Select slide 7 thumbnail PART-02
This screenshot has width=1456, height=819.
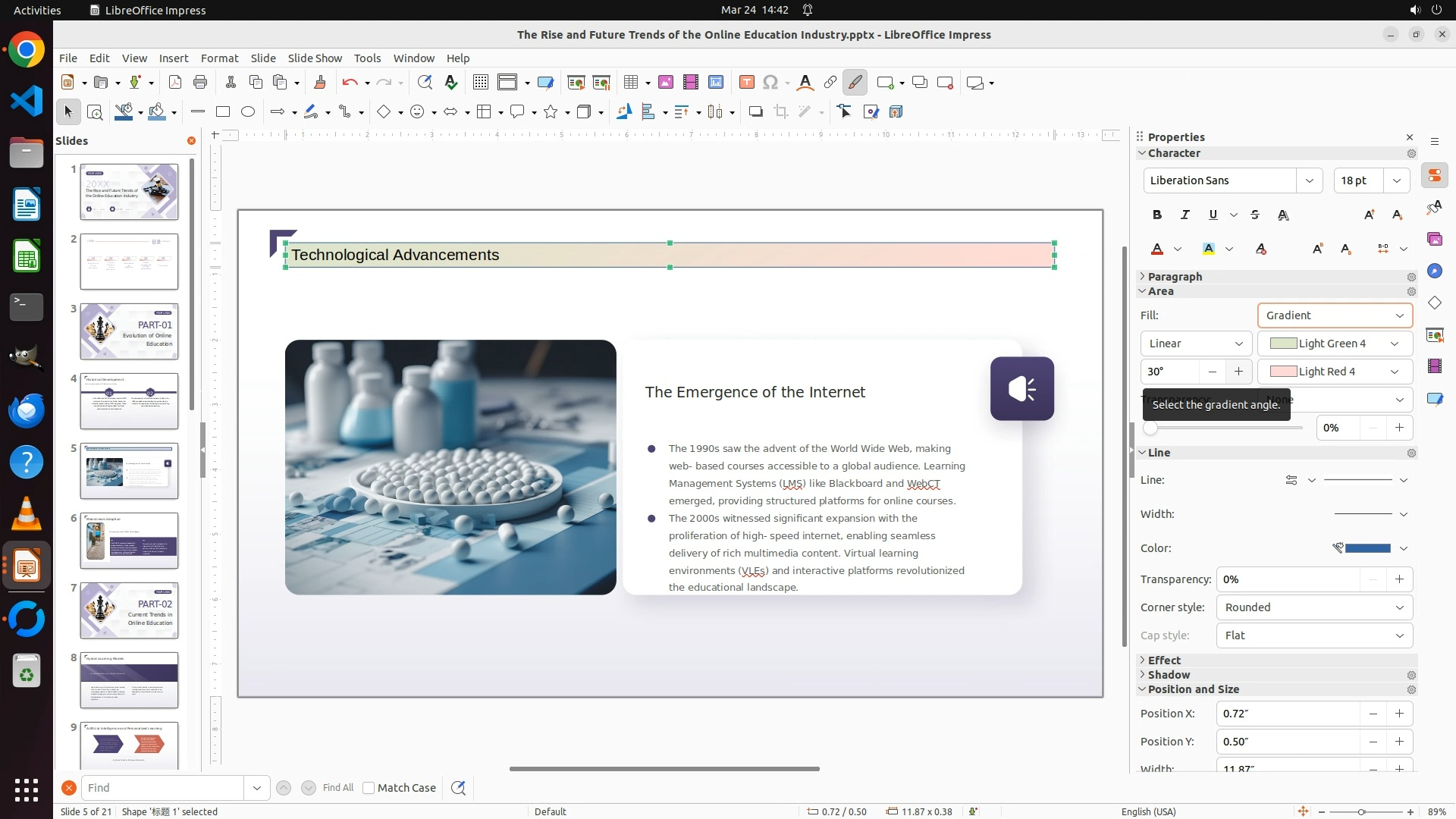click(x=129, y=610)
